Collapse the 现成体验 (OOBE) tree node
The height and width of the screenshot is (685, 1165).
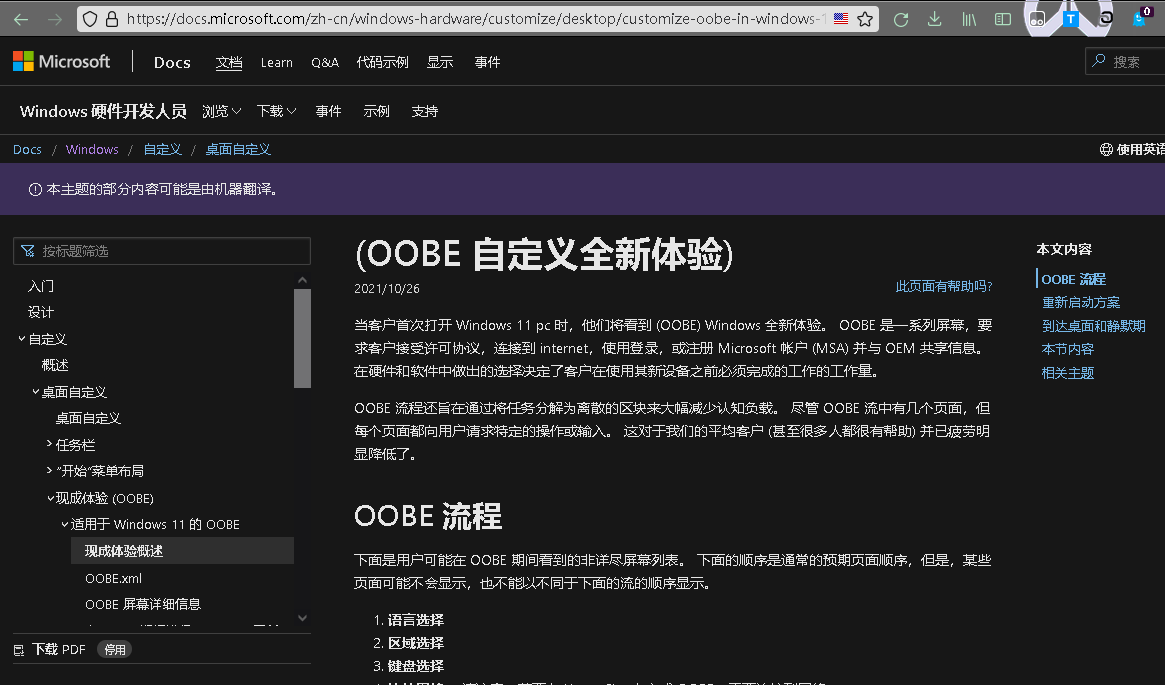(x=49, y=497)
